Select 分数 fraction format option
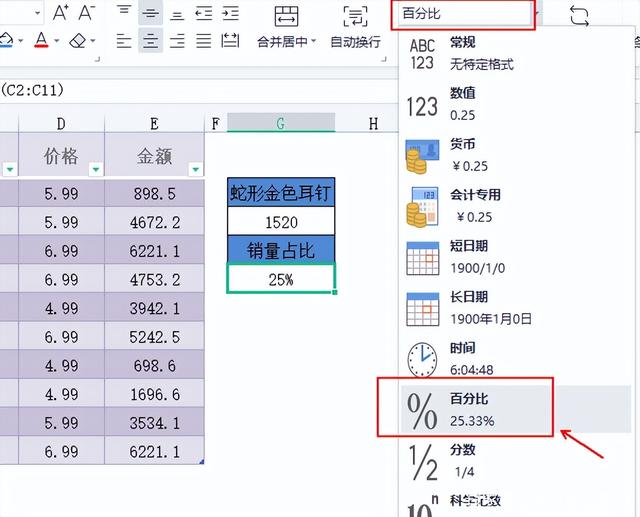This screenshot has width=640, height=517. (x=516, y=461)
